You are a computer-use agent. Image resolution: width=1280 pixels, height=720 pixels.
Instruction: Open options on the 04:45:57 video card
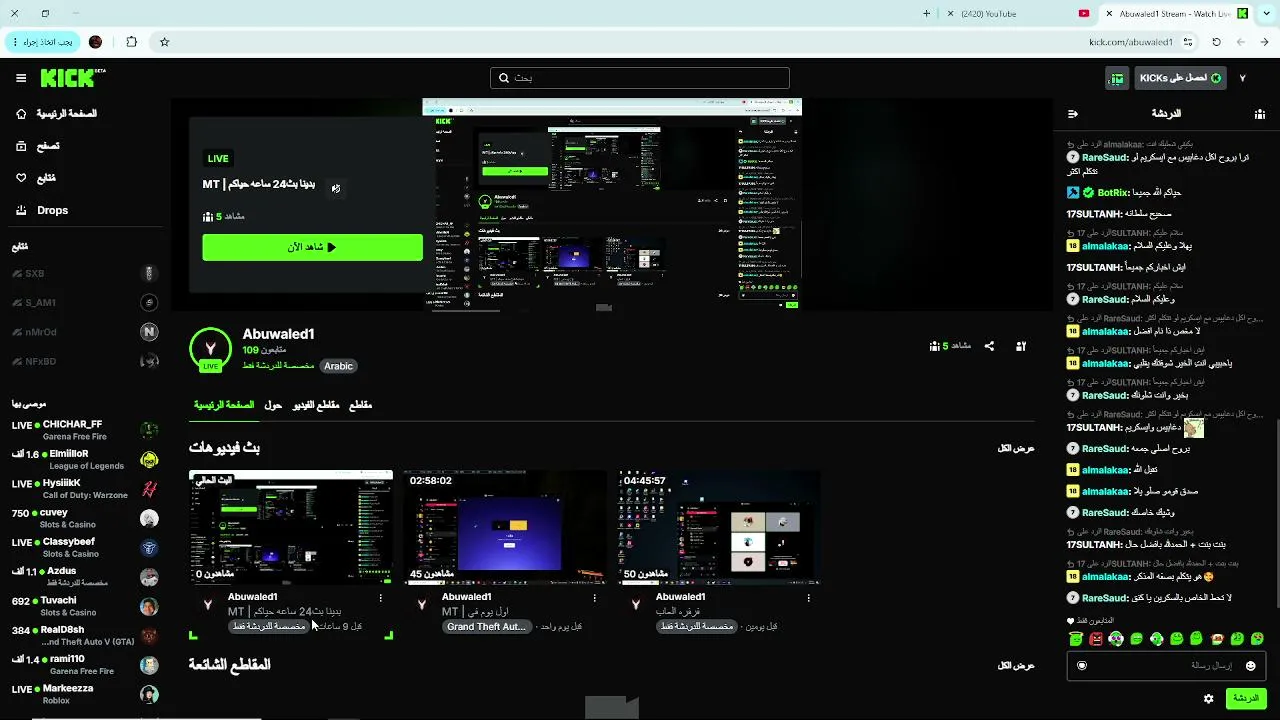coord(809,597)
